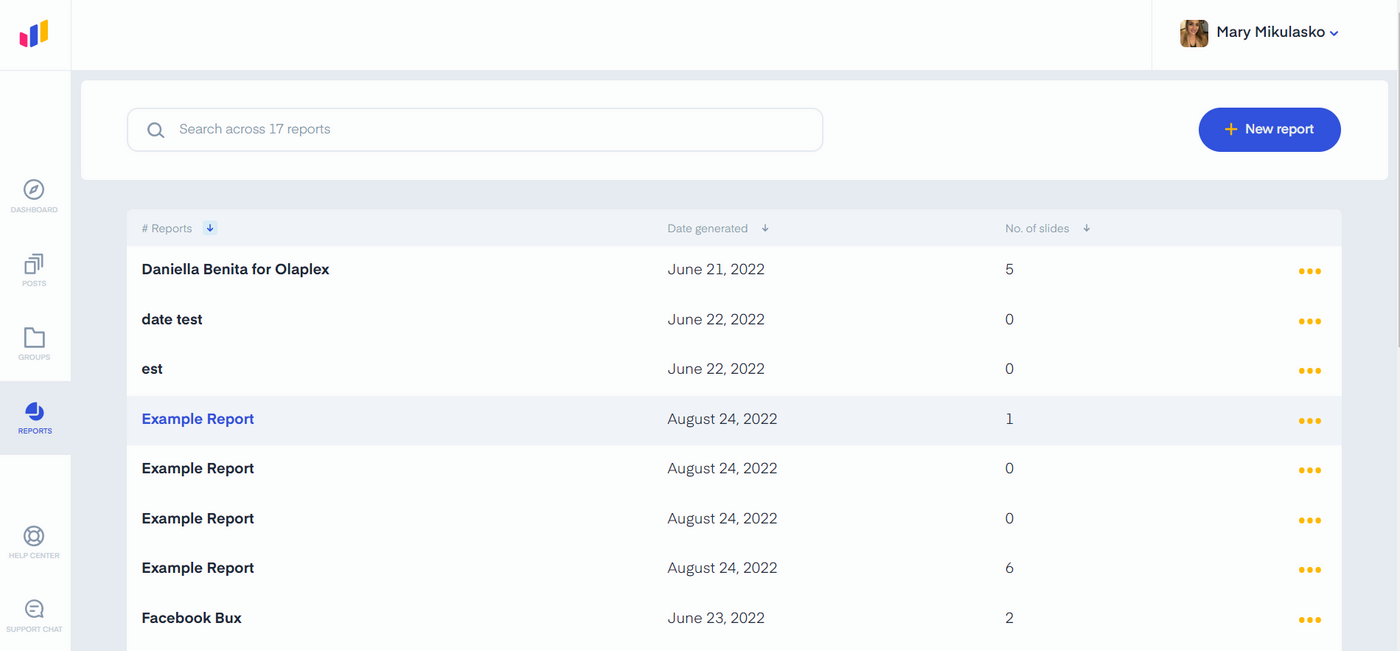This screenshot has width=1400, height=651.
Task: Open the Facebook Bux report
Action: (x=192, y=618)
